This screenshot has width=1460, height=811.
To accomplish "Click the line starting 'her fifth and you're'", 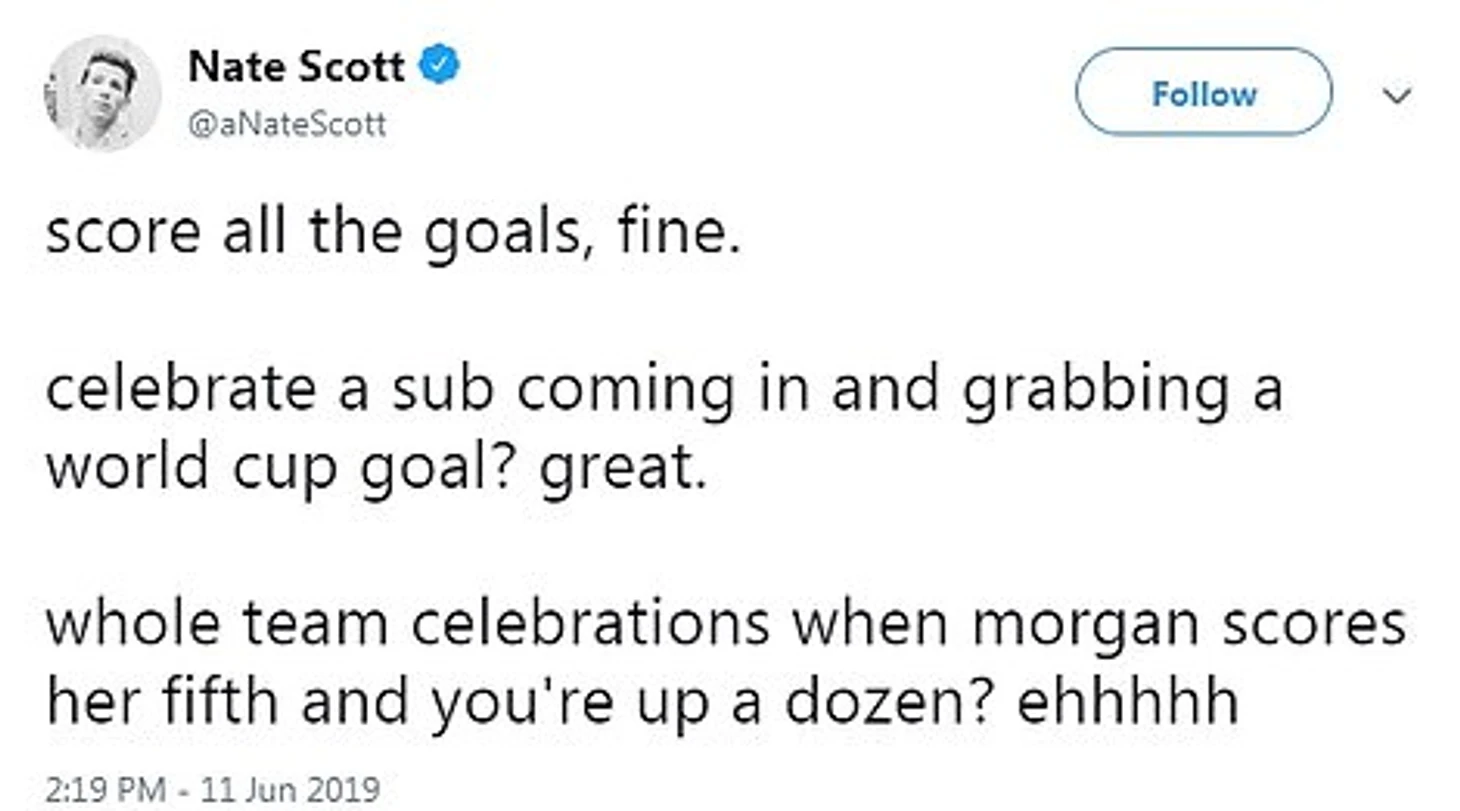I will 641,703.
